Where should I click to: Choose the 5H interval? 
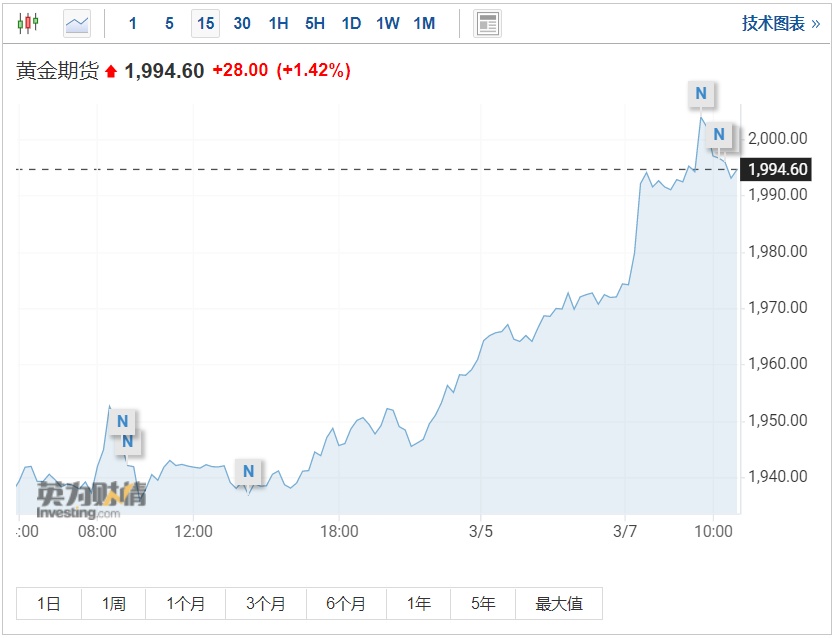(315, 23)
